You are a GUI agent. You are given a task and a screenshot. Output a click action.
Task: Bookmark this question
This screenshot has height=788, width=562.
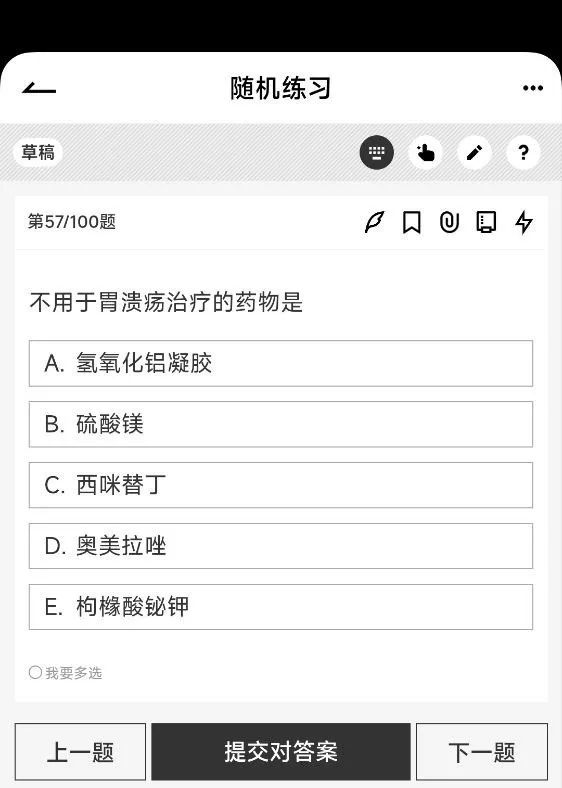pos(412,222)
